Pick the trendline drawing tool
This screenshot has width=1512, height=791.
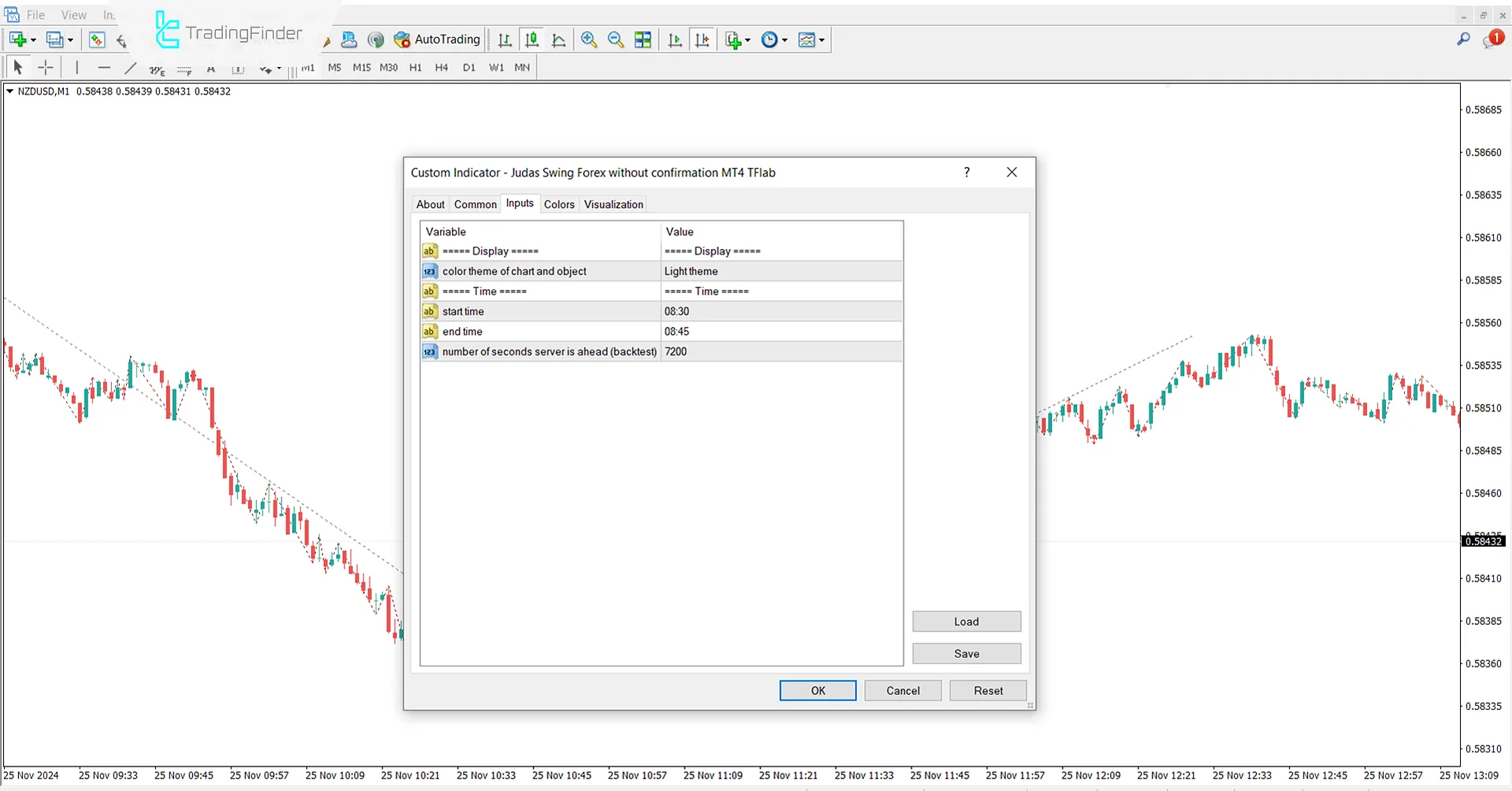[x=131, y=69]
